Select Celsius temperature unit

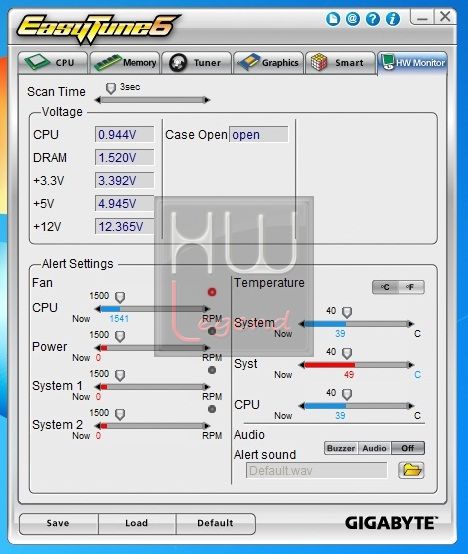[386, 287]
